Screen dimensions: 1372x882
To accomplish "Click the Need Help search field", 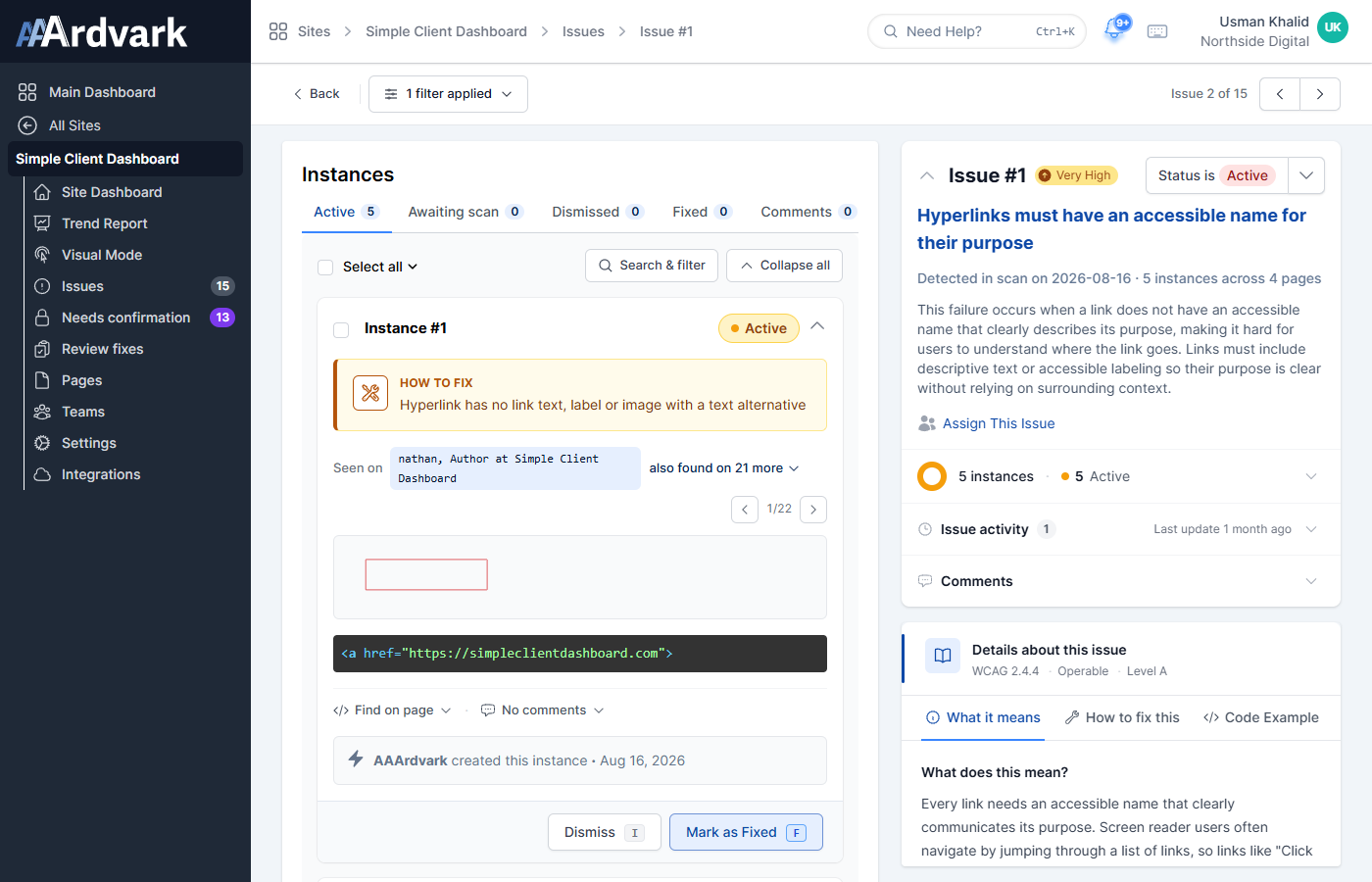I will coord(977,31).
